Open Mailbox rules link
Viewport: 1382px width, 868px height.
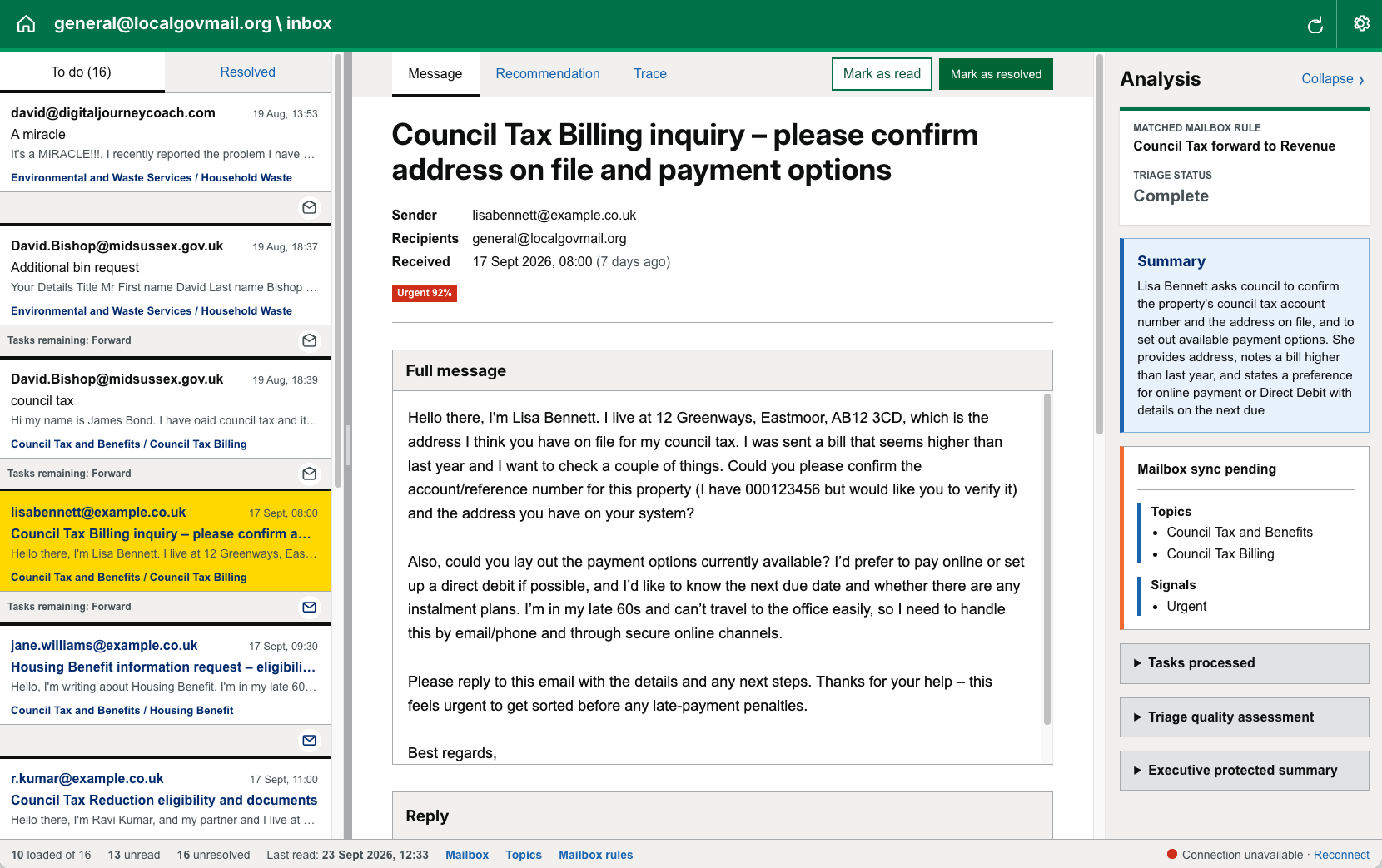pos(595,855)
